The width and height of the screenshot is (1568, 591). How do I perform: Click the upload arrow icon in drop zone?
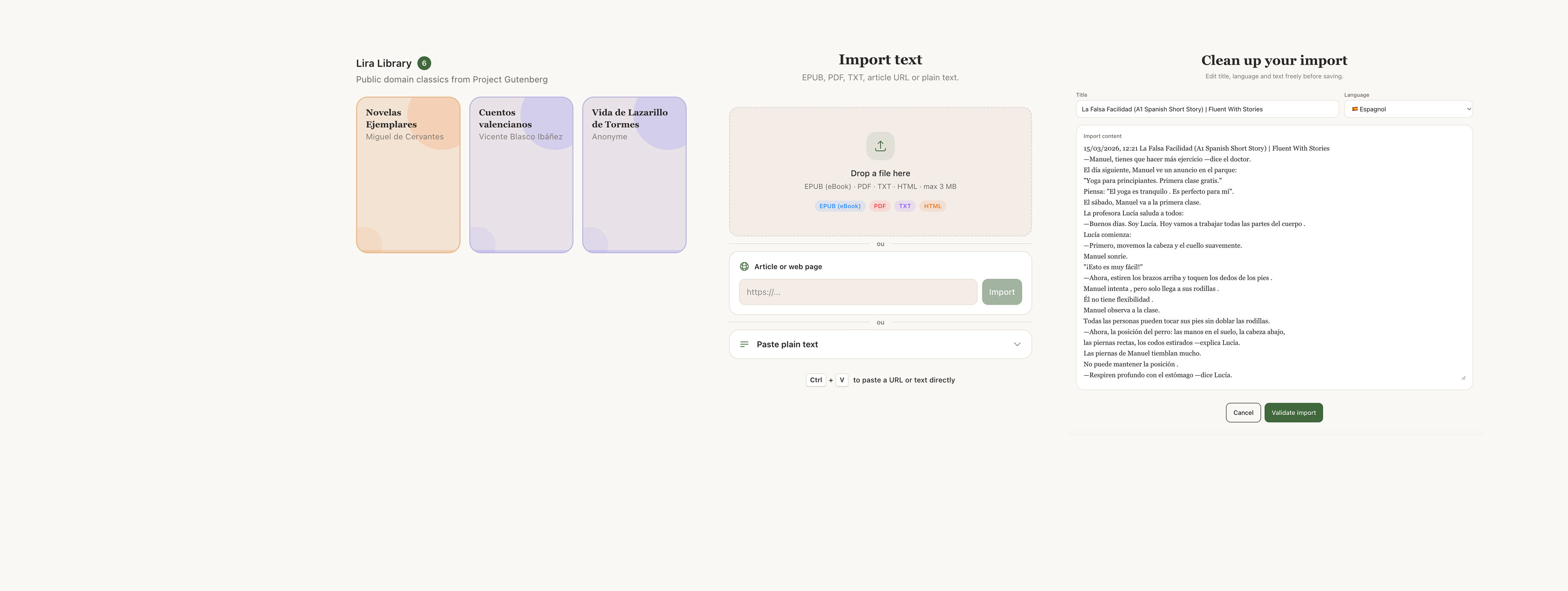pos(880,146)
